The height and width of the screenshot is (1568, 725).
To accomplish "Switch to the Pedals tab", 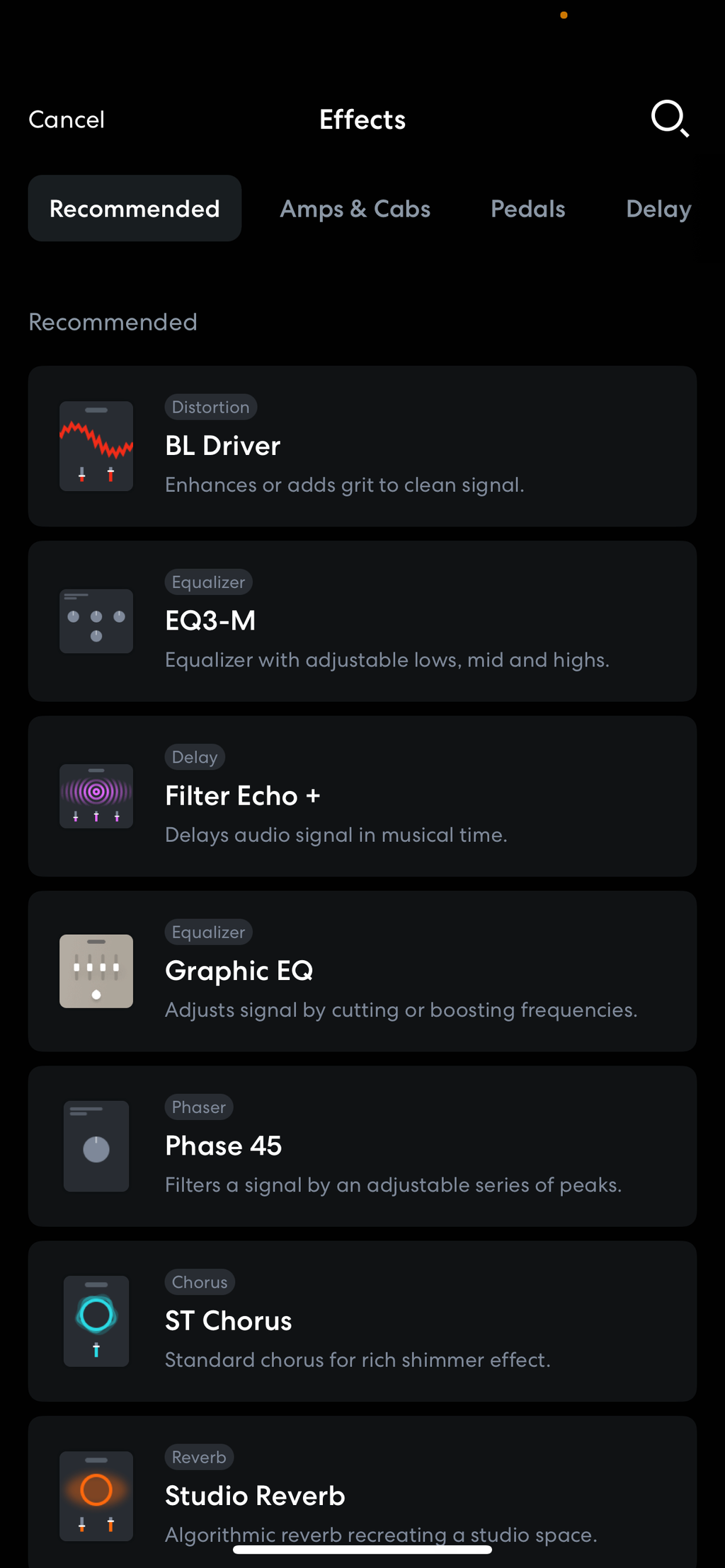I will (x=528, y=209).
